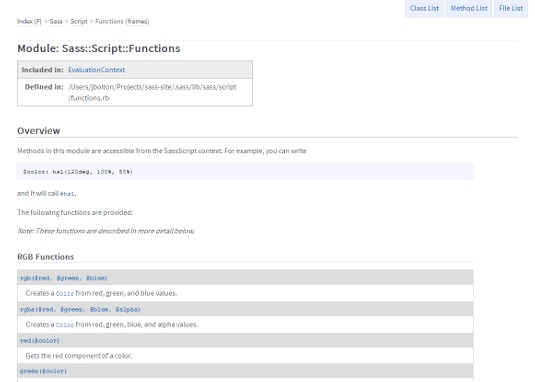This screenshot has width=535, height=382.
Task: Click Color link in rgb description
Action: [65, 294]
